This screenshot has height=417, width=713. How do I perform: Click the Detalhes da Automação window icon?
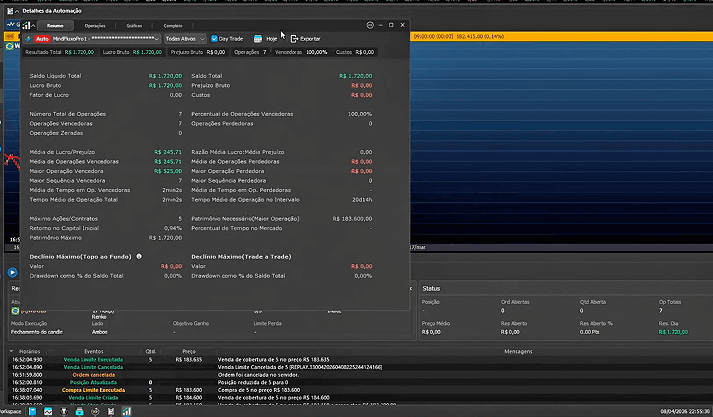point(10,11)
